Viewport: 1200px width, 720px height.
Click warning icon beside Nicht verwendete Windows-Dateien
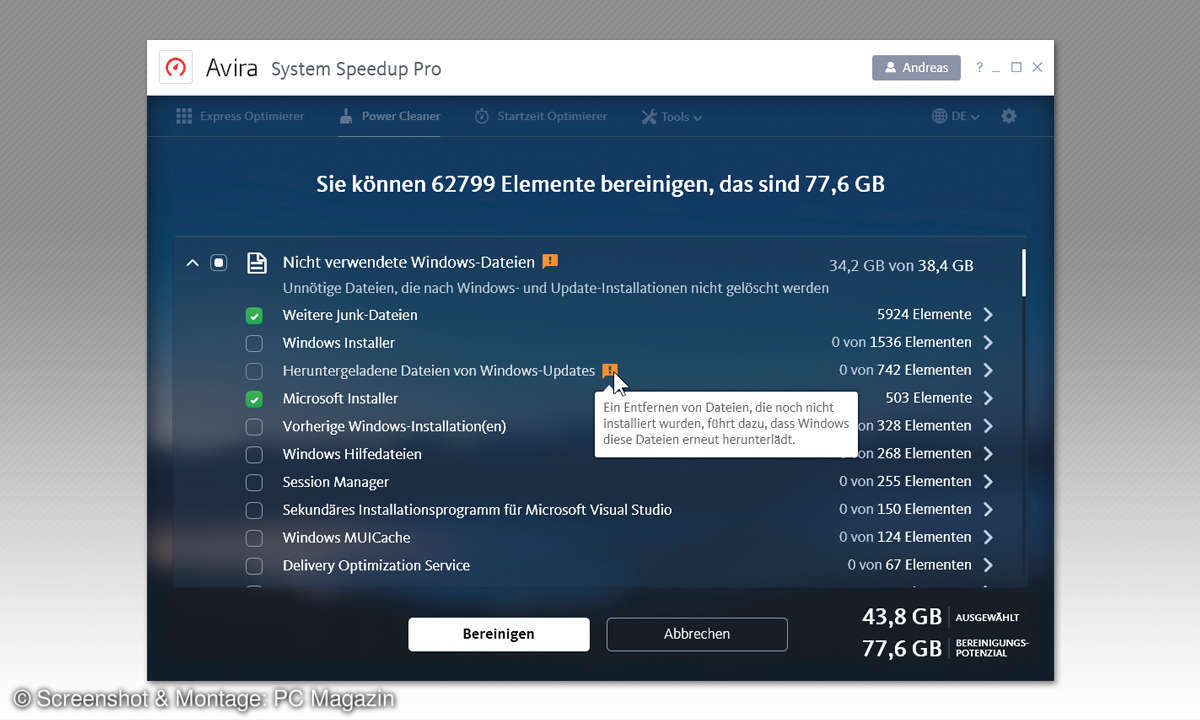[x=550, y=262]
